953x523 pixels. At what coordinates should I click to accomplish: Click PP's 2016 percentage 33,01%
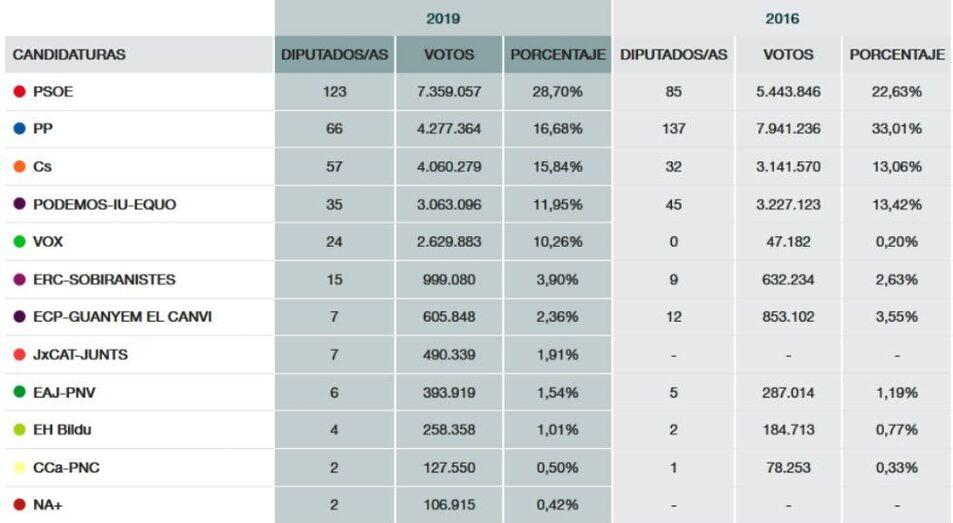click(x=896, y=129)
